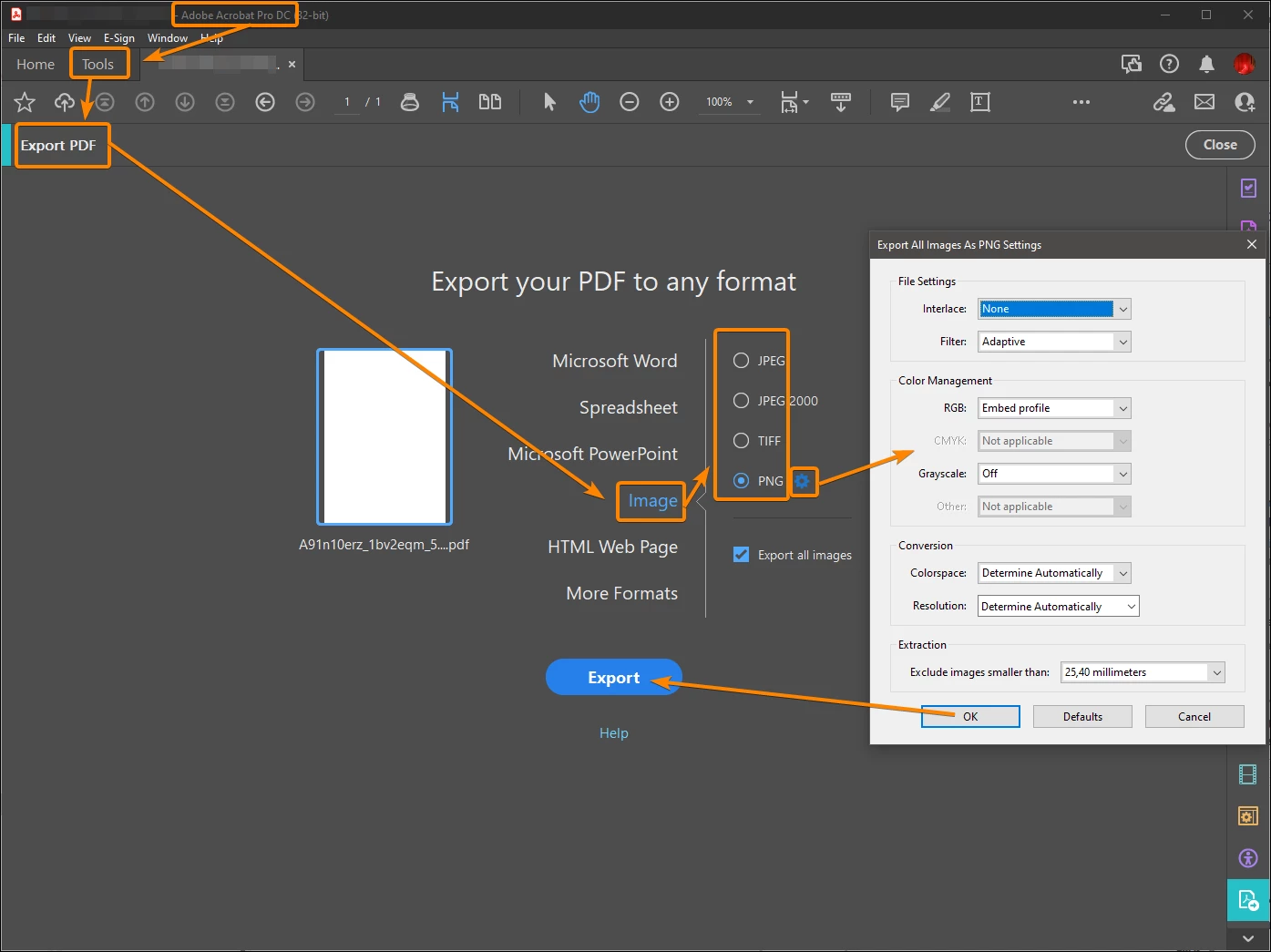
Task: Open the Grayscale dropdown set to Off
Action: [x=1054, y=474]
